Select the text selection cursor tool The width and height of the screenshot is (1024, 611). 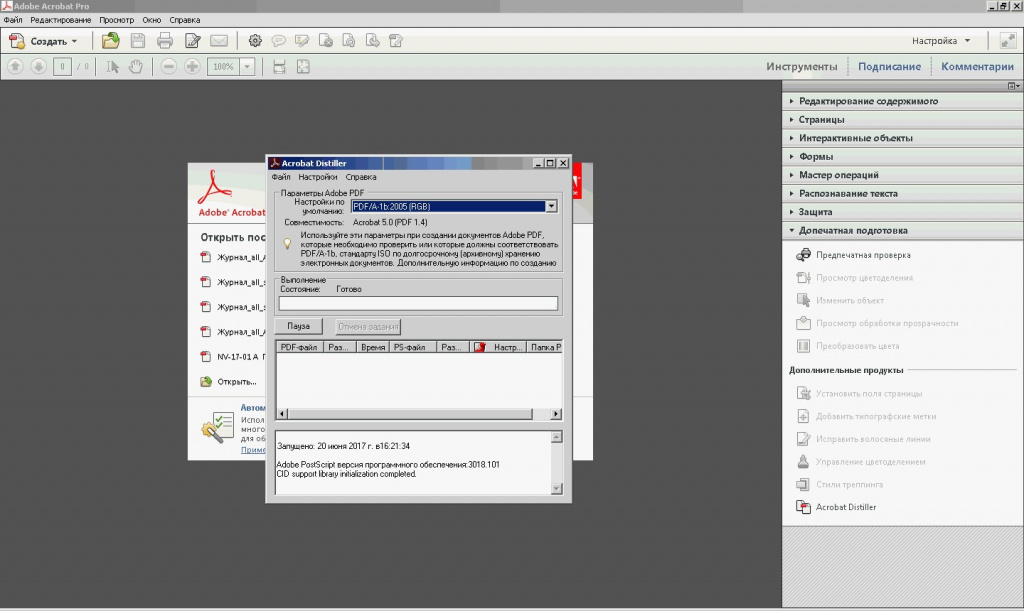[112, 67]
